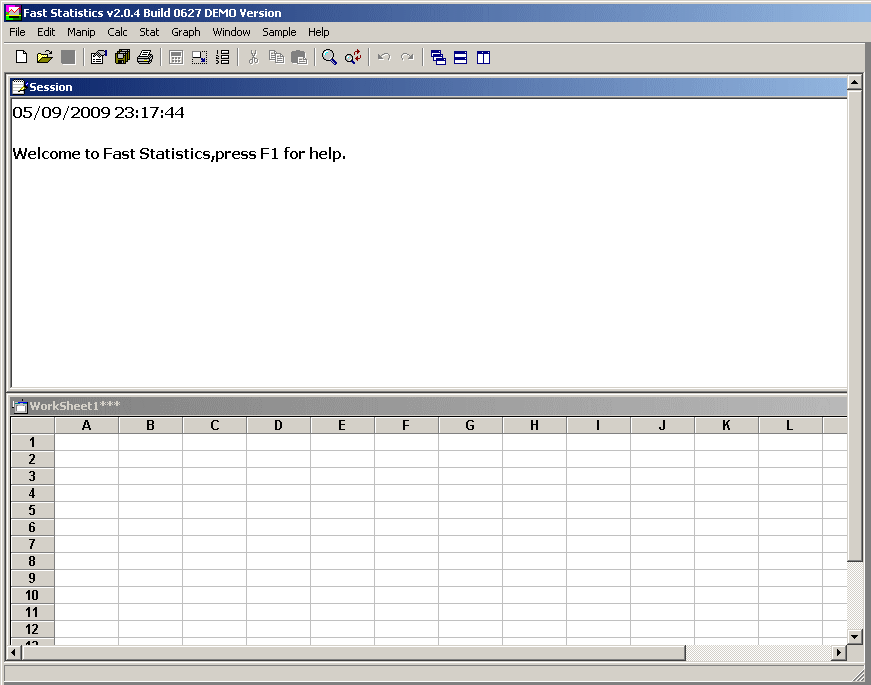Screen dimensions: 871x685
Task: Select column L header
Action: [x=790, y=426]
